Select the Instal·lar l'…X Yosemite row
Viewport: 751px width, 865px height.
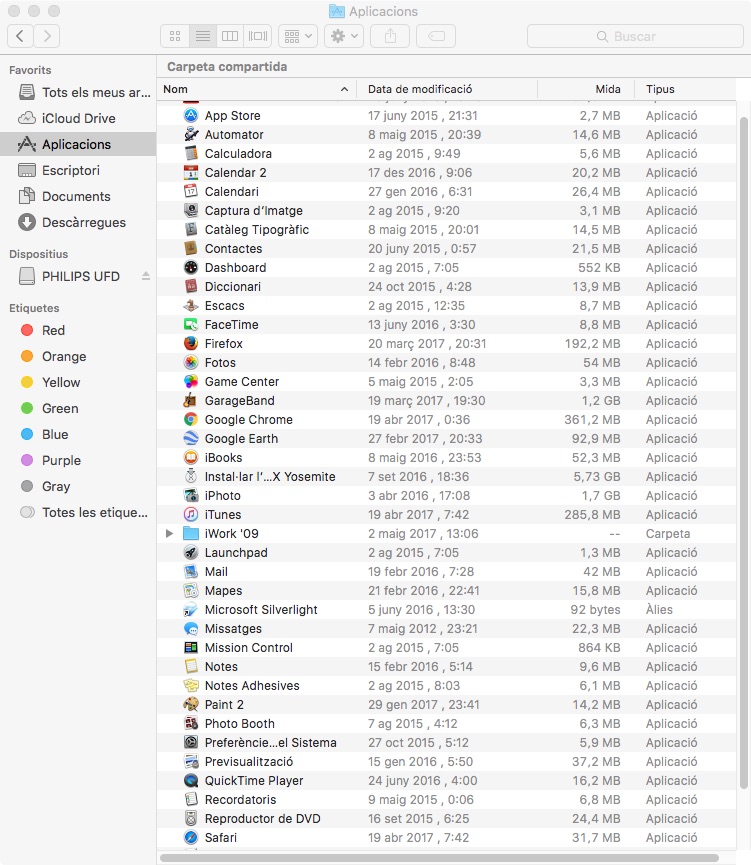point(446,476)
